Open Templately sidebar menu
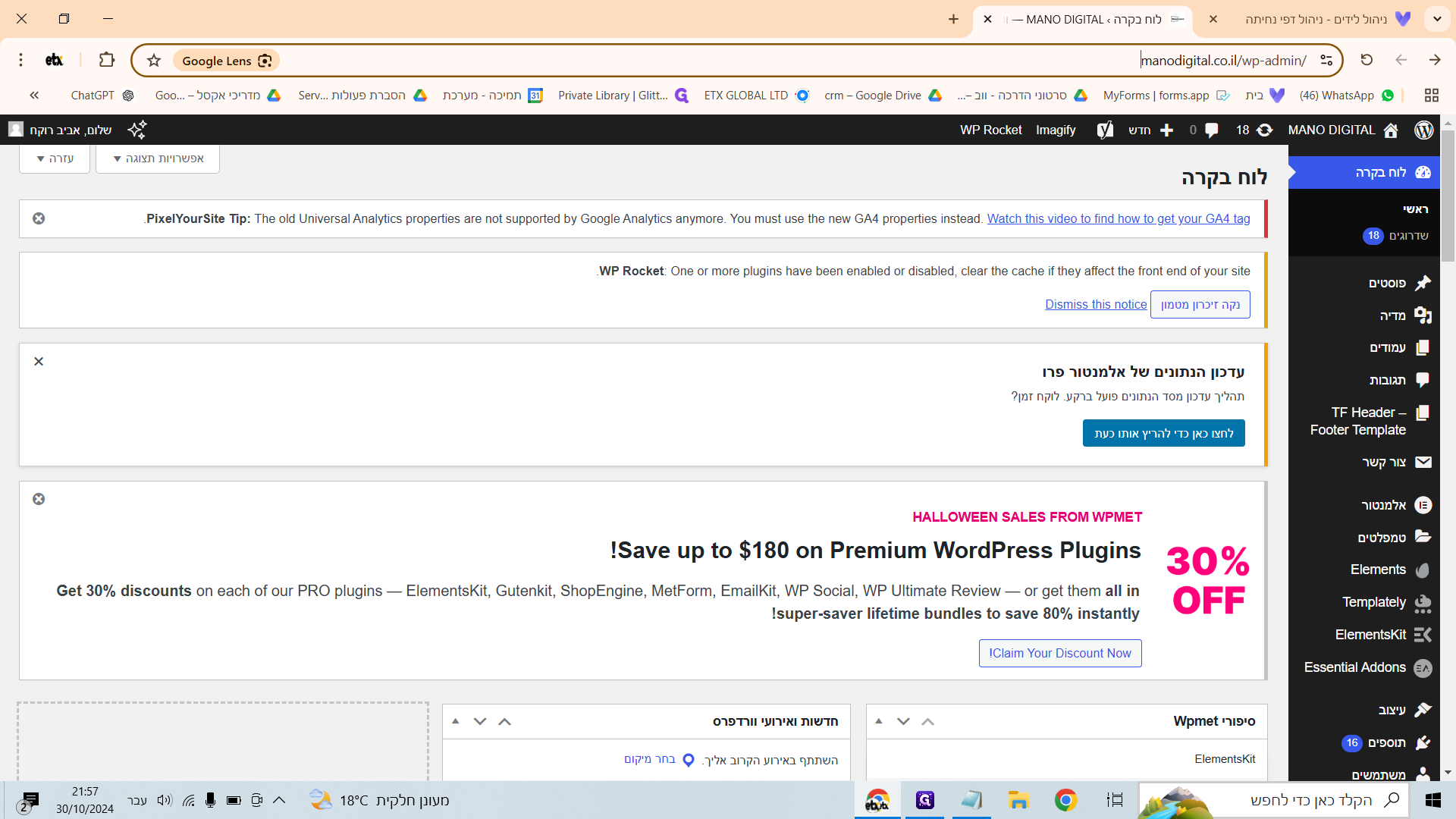 click(x=1363, y=602)
